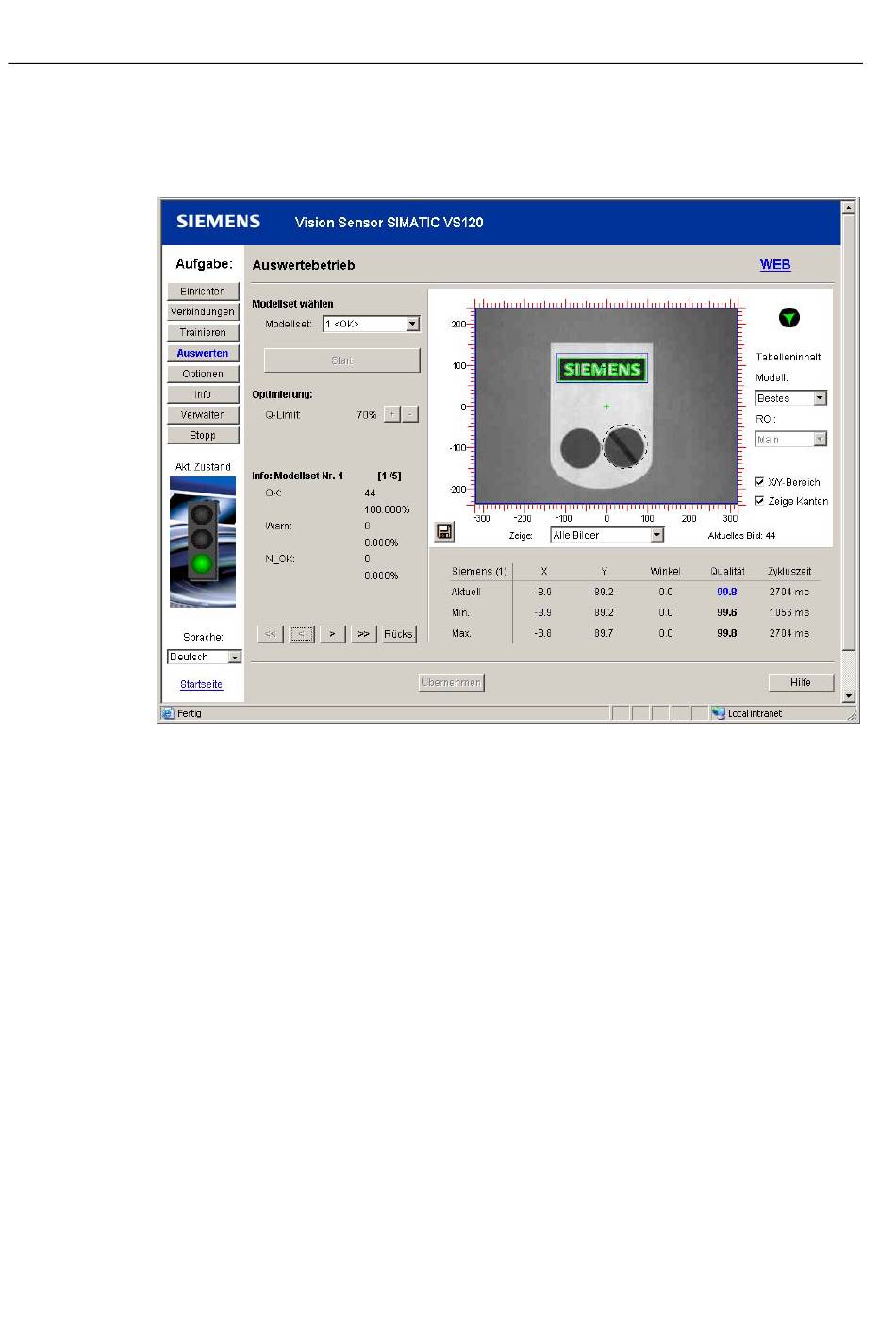Click the save image floppy disk icon
The width and height of the screenshot is (896, 1319).
coord(444,532)
